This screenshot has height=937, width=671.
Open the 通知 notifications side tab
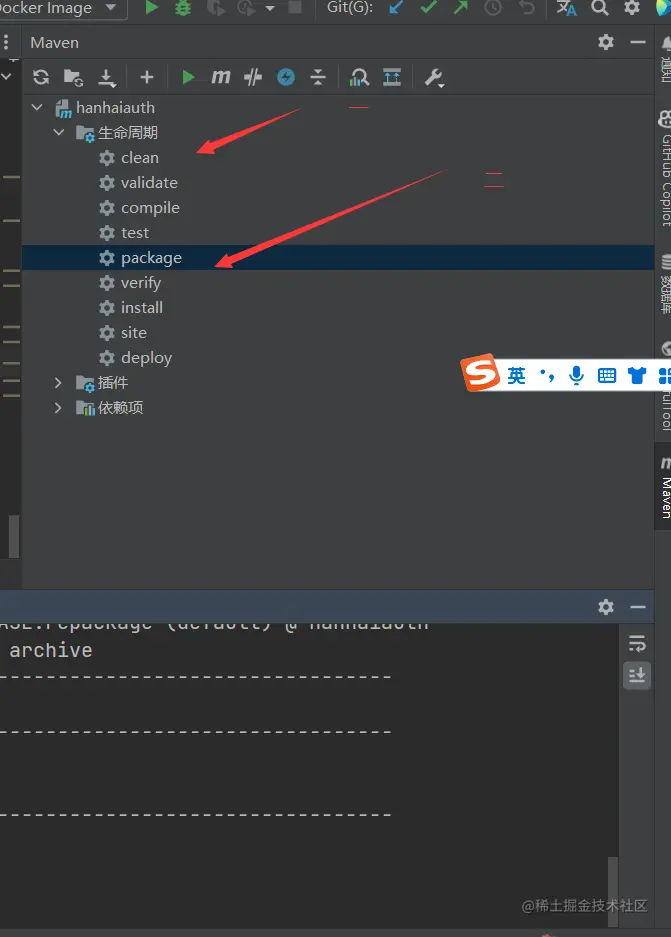pyautogui.click(x=664, y=59)
